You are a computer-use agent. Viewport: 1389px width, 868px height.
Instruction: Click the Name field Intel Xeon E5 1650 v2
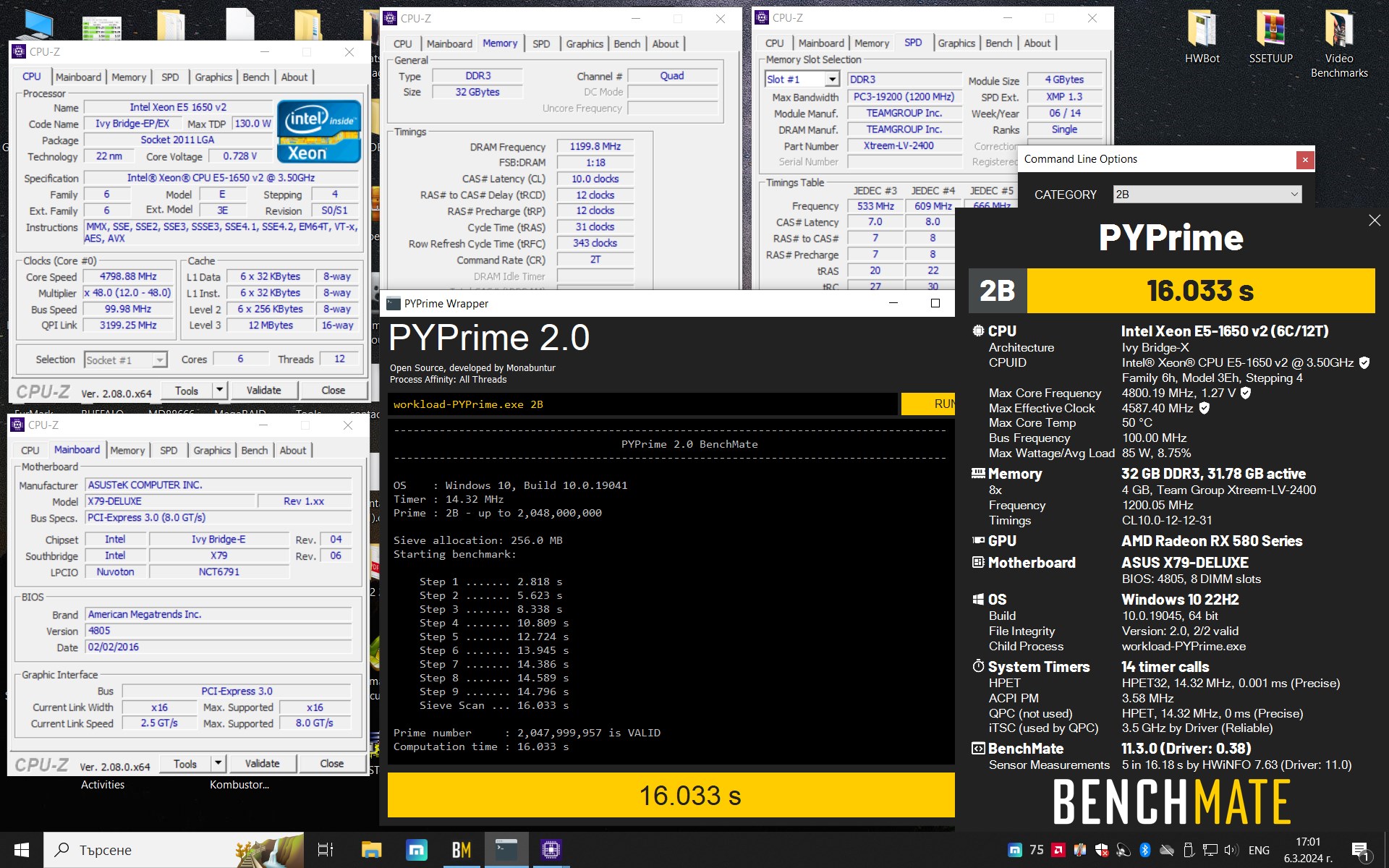click(x=178, y=107)
